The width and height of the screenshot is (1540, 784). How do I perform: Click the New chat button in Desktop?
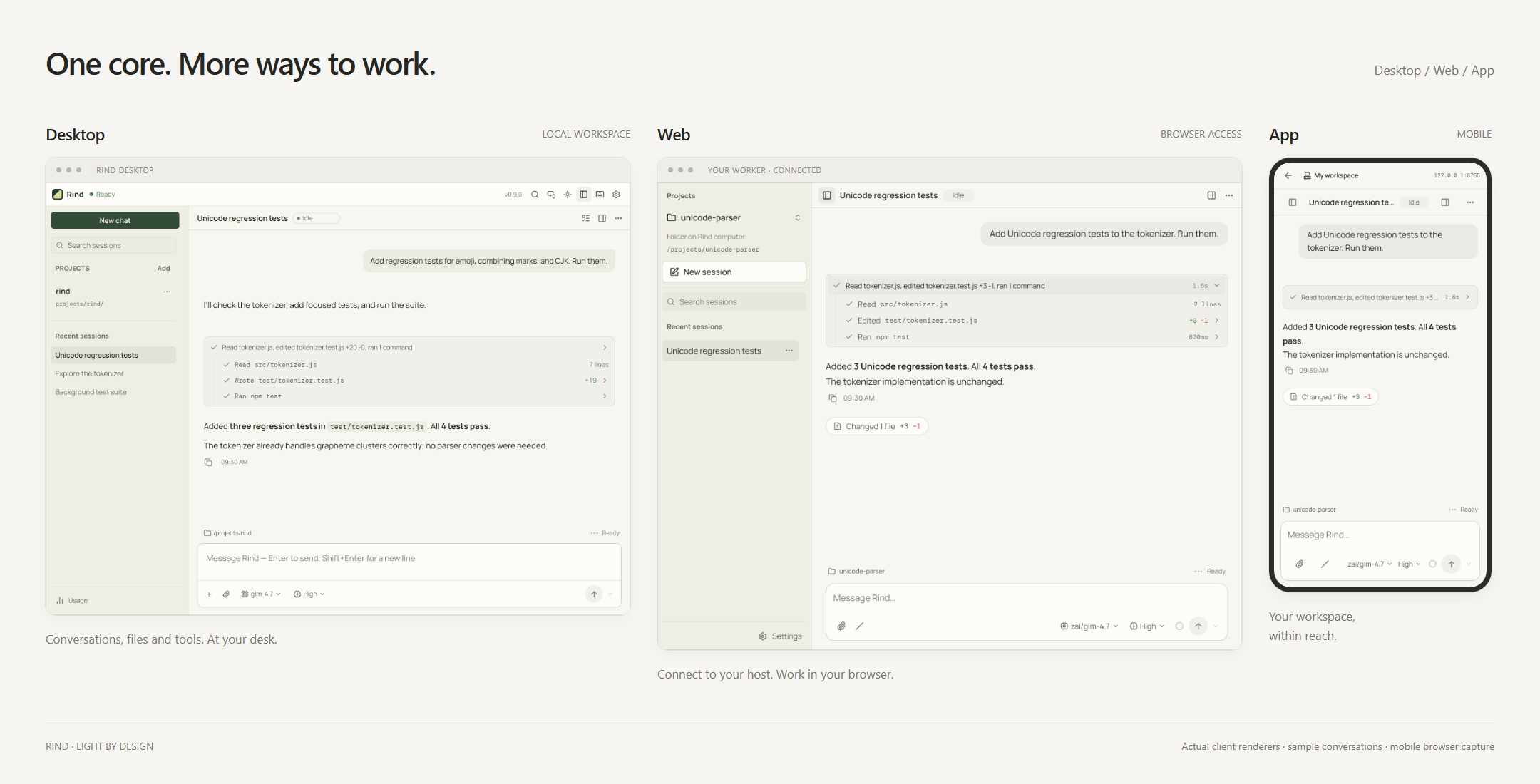115,220
